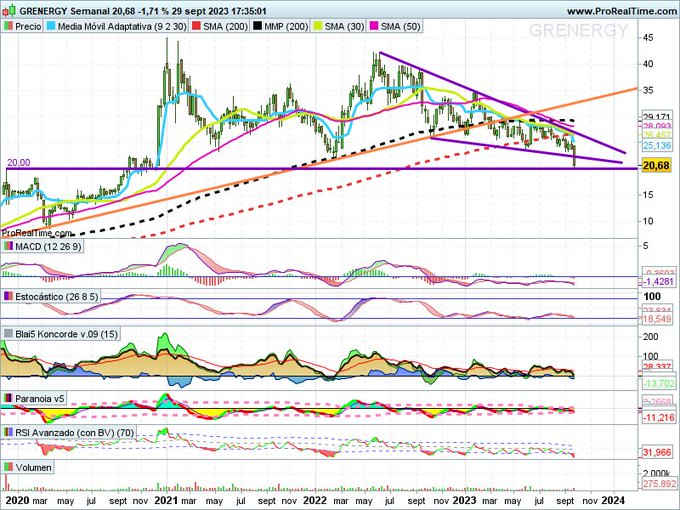This screenshot has width=680, height=510.
Task: Open the Precio legend label
Action: (28, 26)
